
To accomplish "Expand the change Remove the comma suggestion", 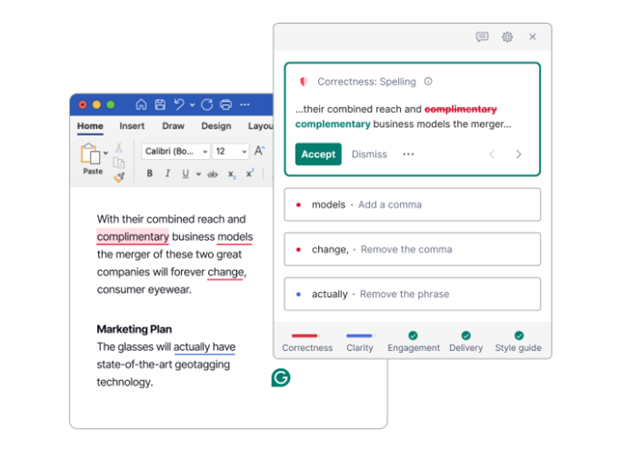I will [x=412, y=249].
